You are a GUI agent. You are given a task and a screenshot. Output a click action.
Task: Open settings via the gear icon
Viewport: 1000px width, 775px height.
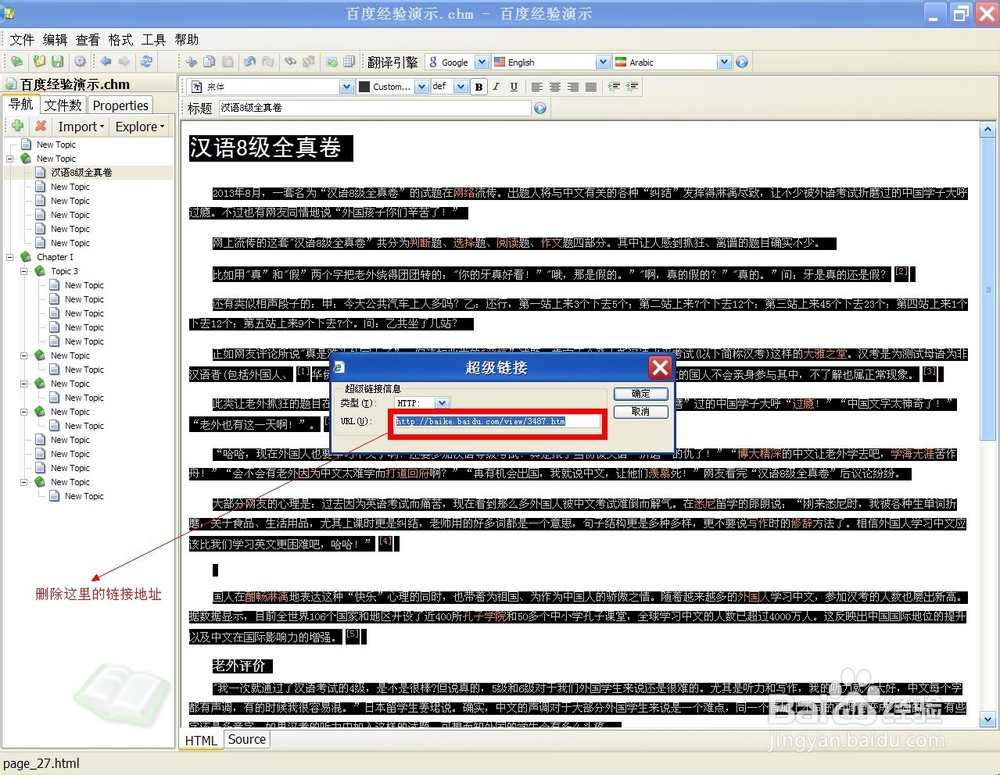click(x=80, y=62)
